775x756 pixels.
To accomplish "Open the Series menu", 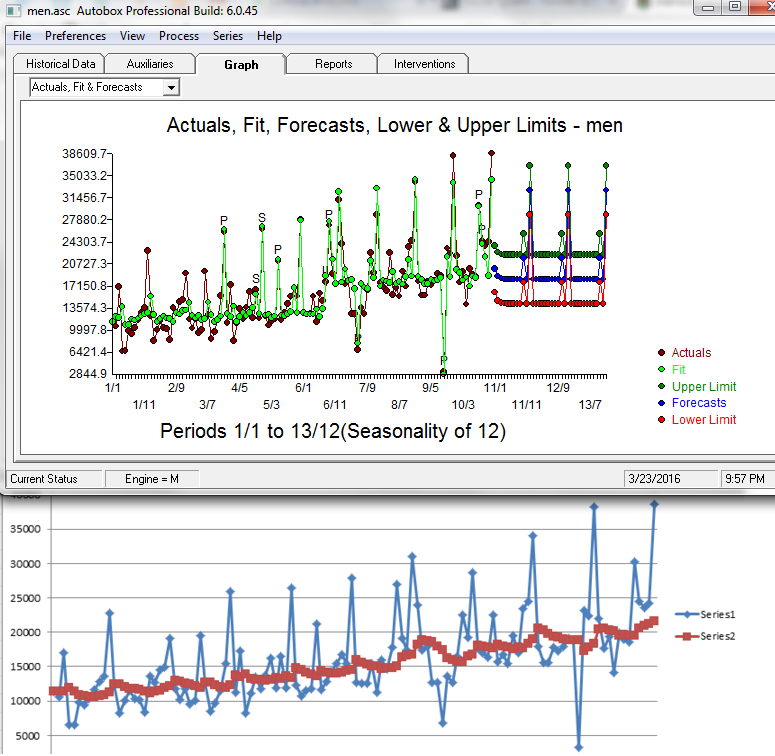I will pos(227,36).
